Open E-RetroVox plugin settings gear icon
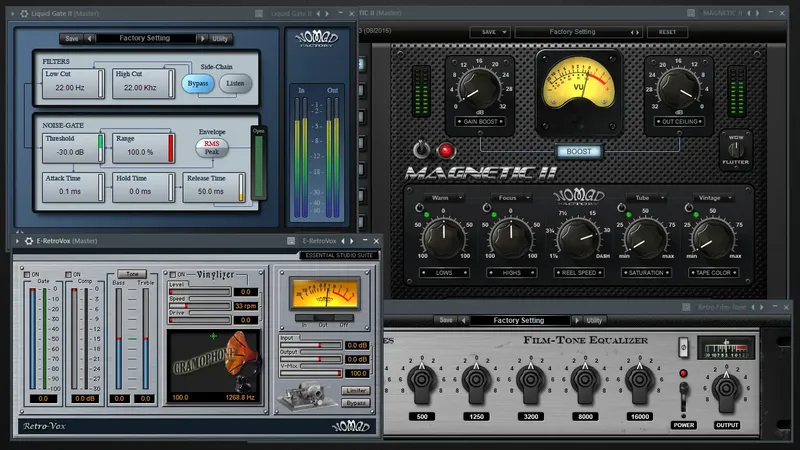The height and width of the screenshot is (450, 800). 29,241
